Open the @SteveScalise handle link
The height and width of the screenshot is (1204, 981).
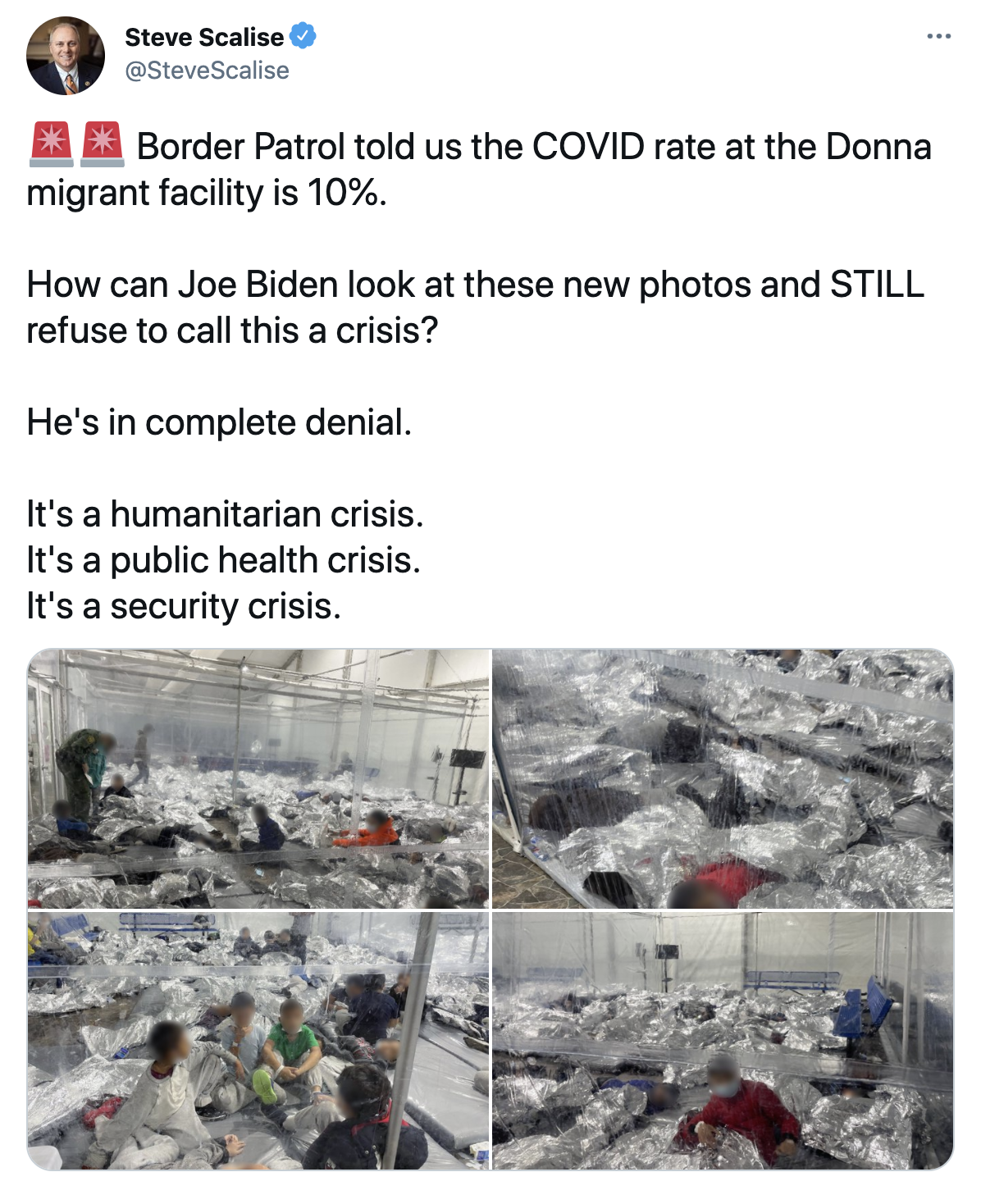207,71
